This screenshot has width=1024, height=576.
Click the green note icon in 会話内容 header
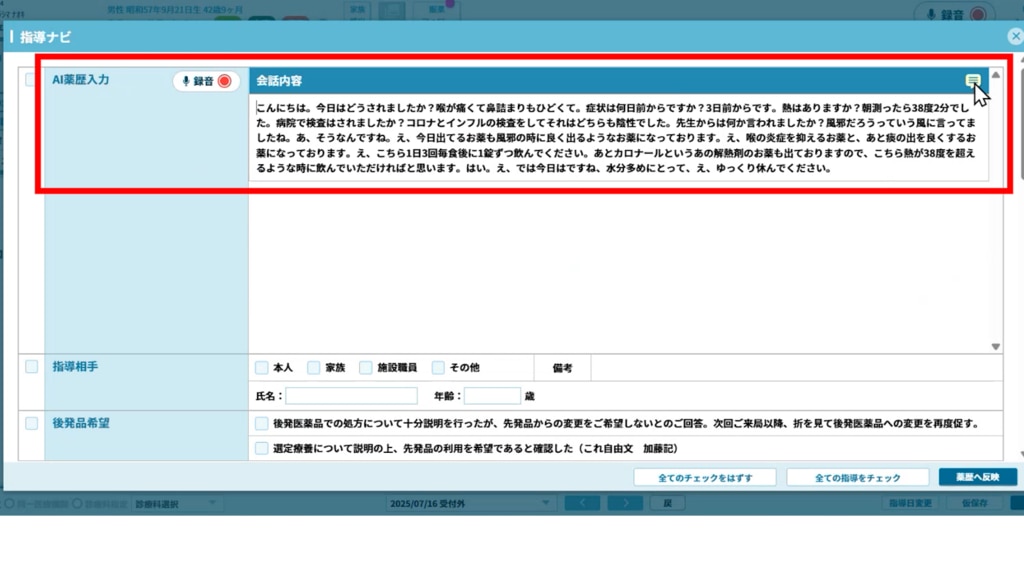click(x=972, y=80)
